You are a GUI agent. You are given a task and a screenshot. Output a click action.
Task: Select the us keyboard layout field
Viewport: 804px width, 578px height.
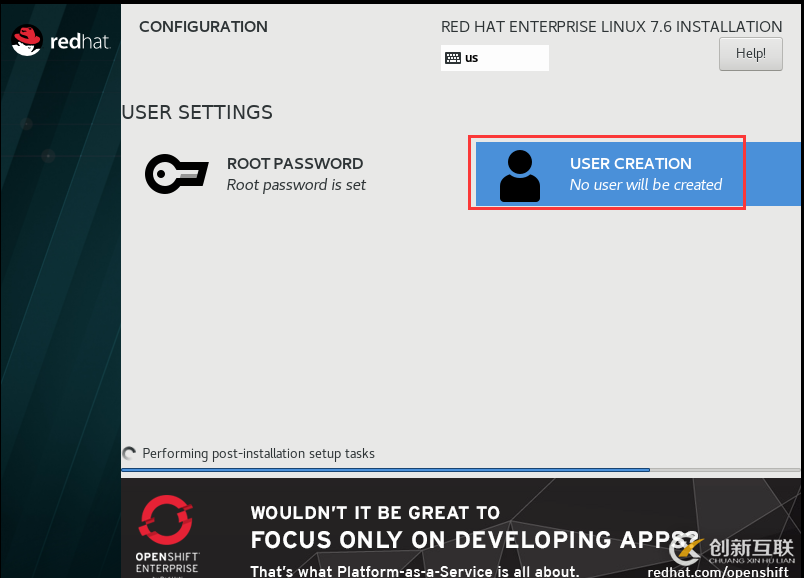pos(495,58)
